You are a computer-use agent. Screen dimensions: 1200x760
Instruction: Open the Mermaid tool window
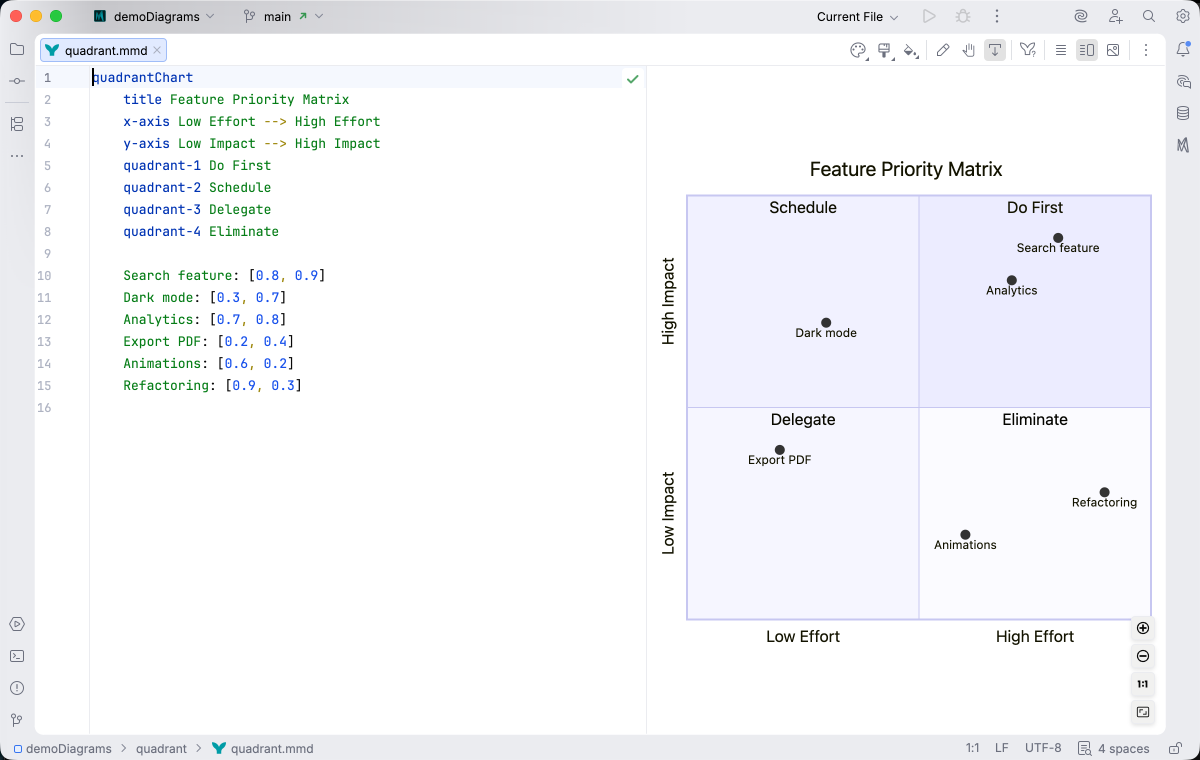[x=1183, y=145]
